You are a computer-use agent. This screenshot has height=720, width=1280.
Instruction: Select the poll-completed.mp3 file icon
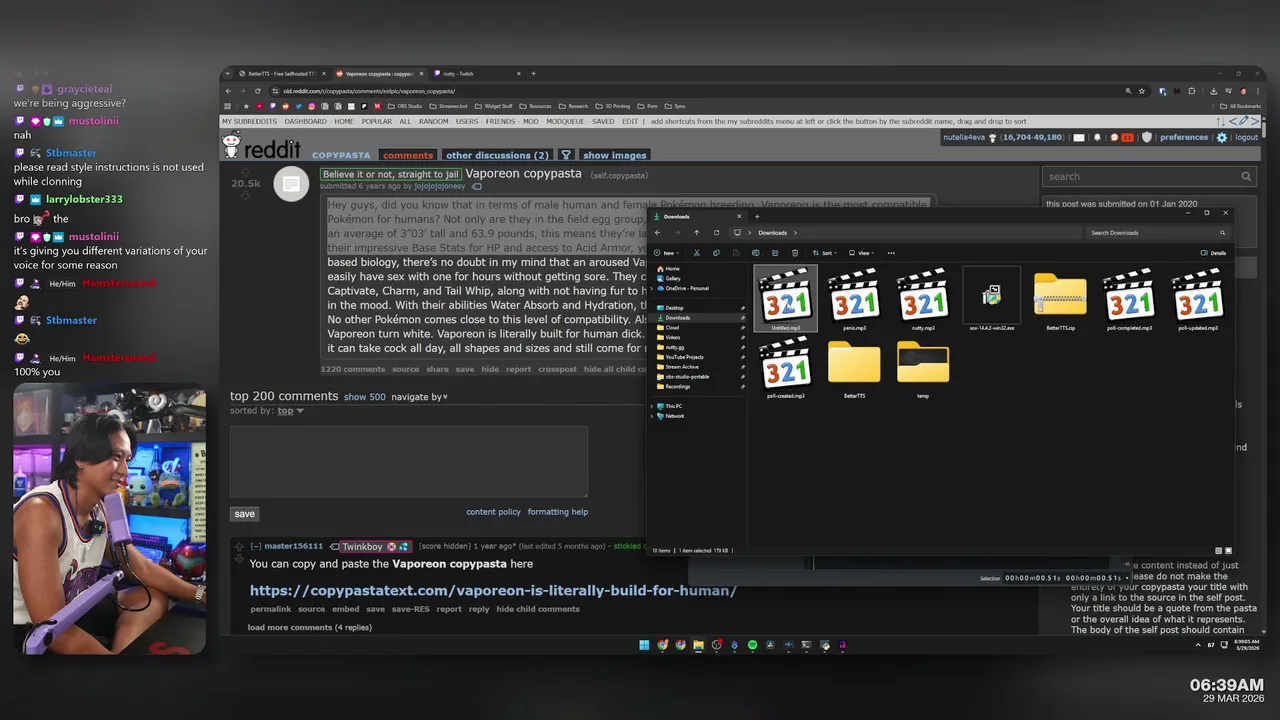coord(1129,299)
